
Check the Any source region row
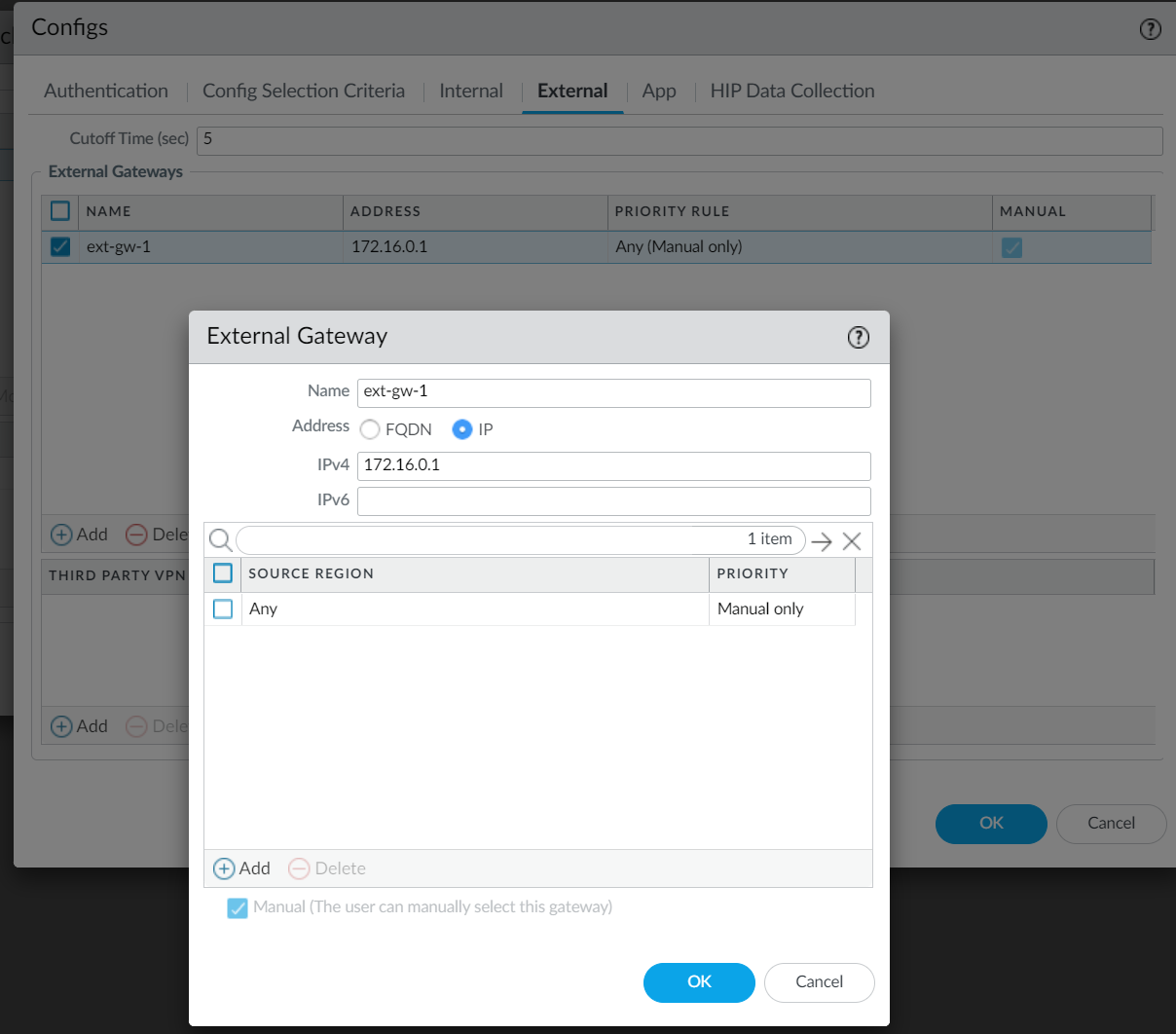tap(223, 609)
